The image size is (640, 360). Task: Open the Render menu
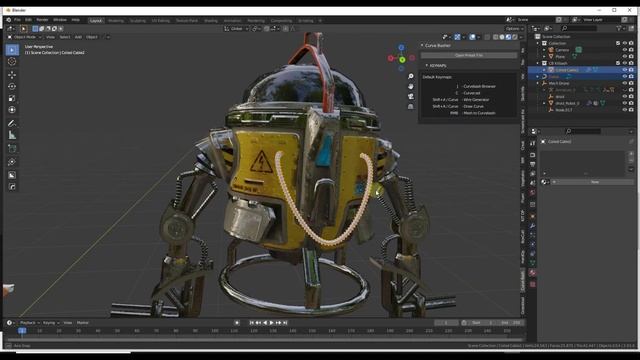point(42,20)
